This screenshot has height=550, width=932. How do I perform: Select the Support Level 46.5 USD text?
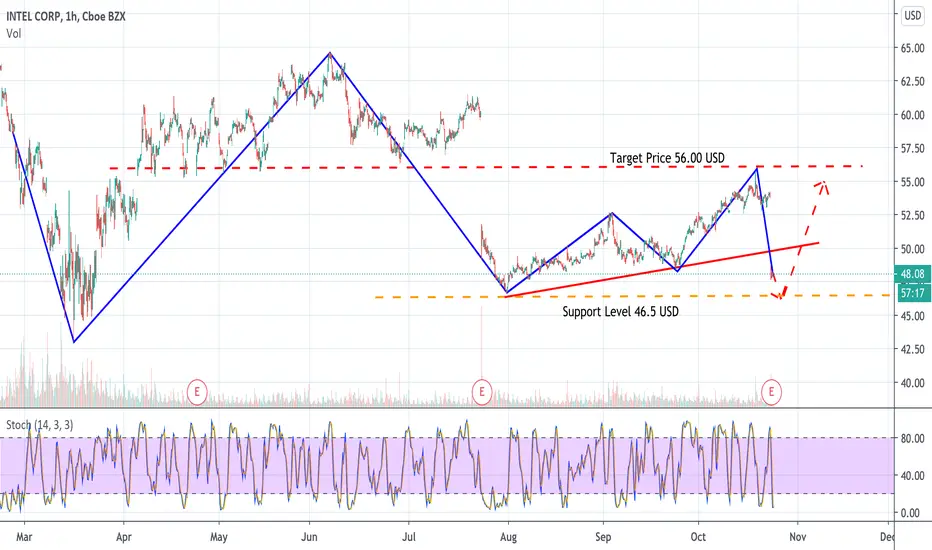(621, 312)
